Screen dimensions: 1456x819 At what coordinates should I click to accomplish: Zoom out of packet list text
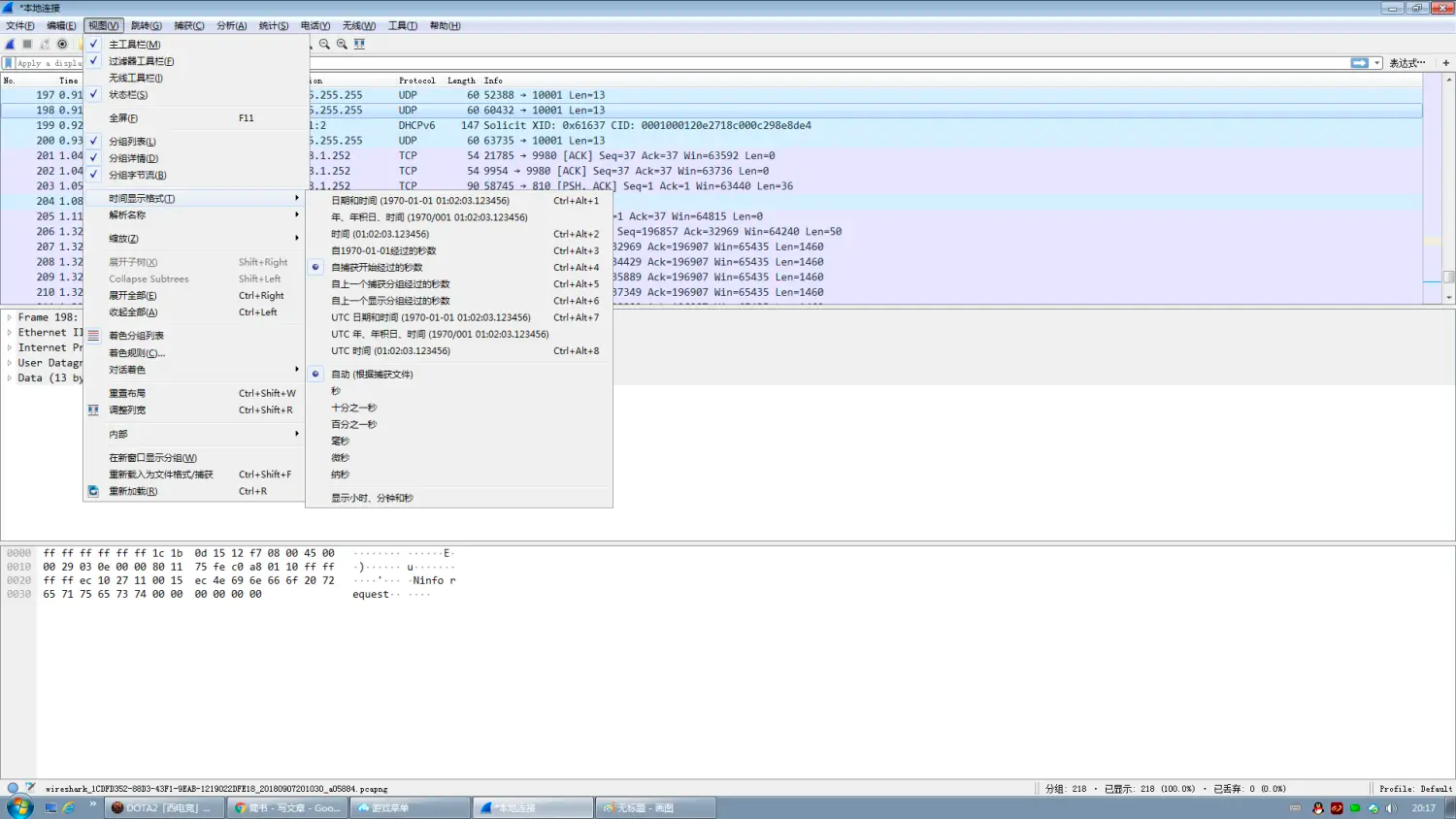pyautogui.click(x=342, y=44)
